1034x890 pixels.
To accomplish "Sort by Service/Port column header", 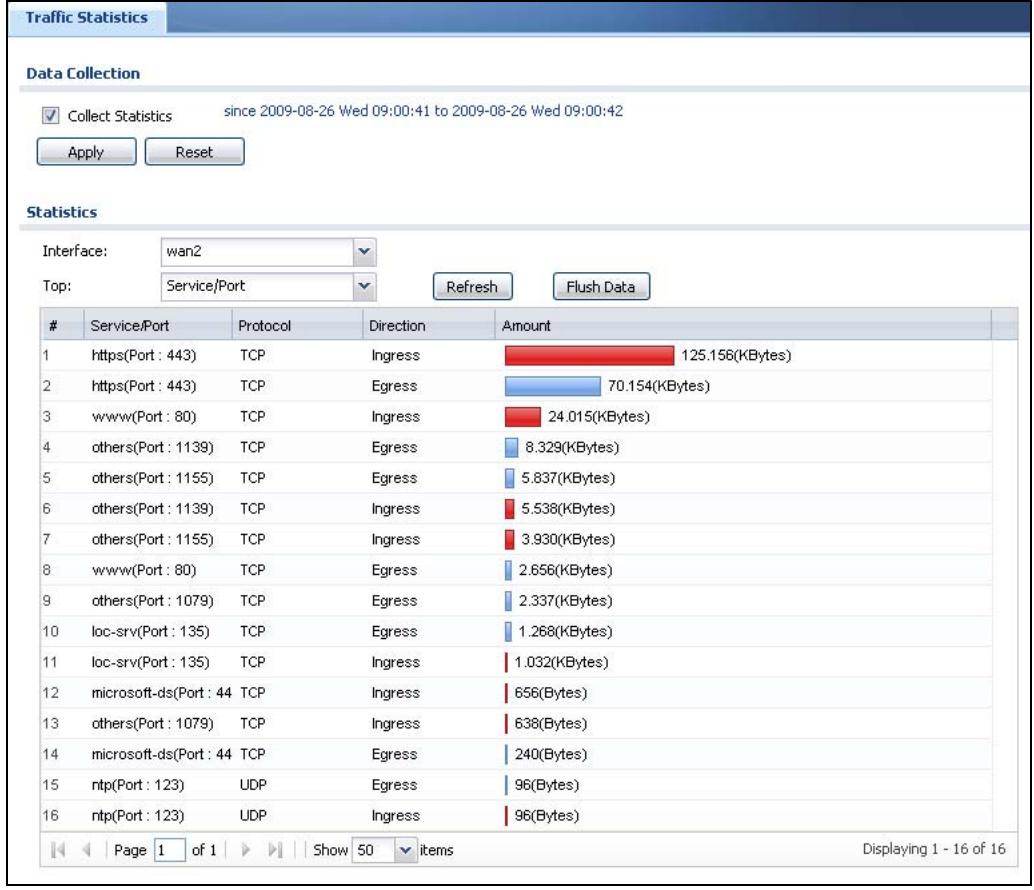I will point(158,325).
